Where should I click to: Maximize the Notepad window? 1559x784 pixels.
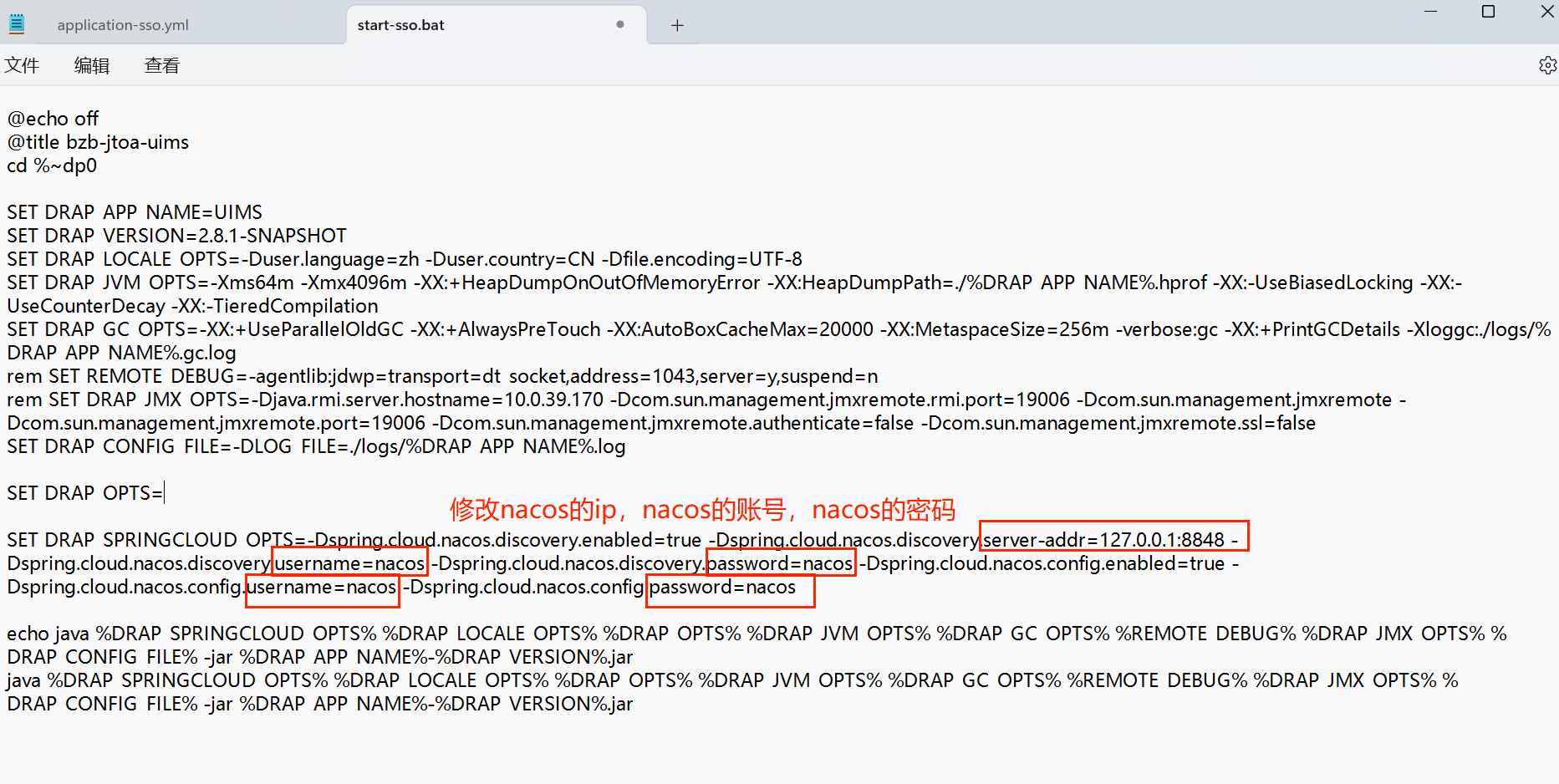click(1488, 12)
